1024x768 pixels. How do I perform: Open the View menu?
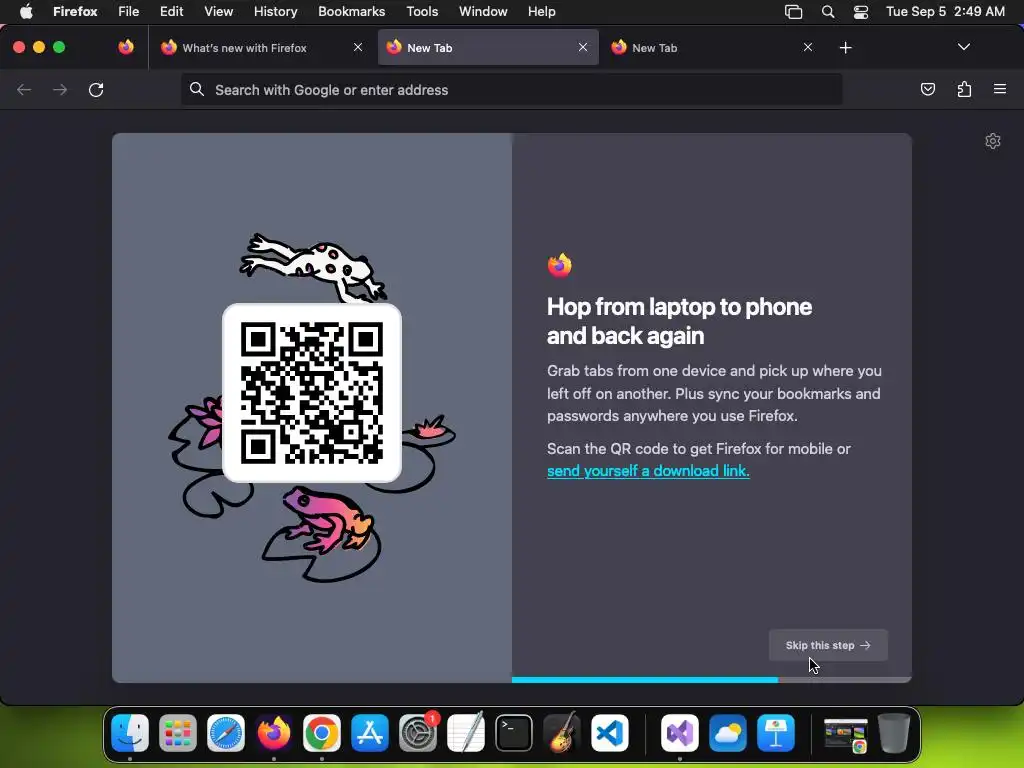(x=219, y=11)
